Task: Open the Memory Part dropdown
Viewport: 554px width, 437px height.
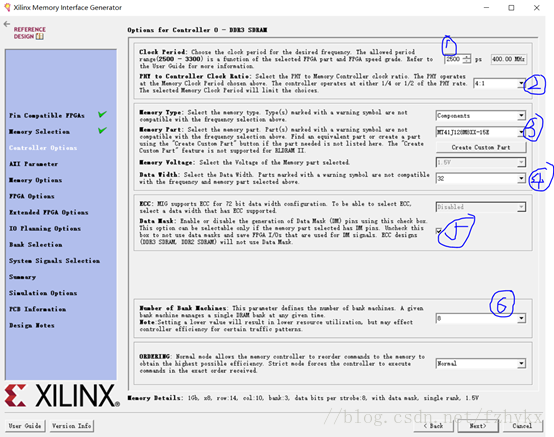Action: click(481, 132)
